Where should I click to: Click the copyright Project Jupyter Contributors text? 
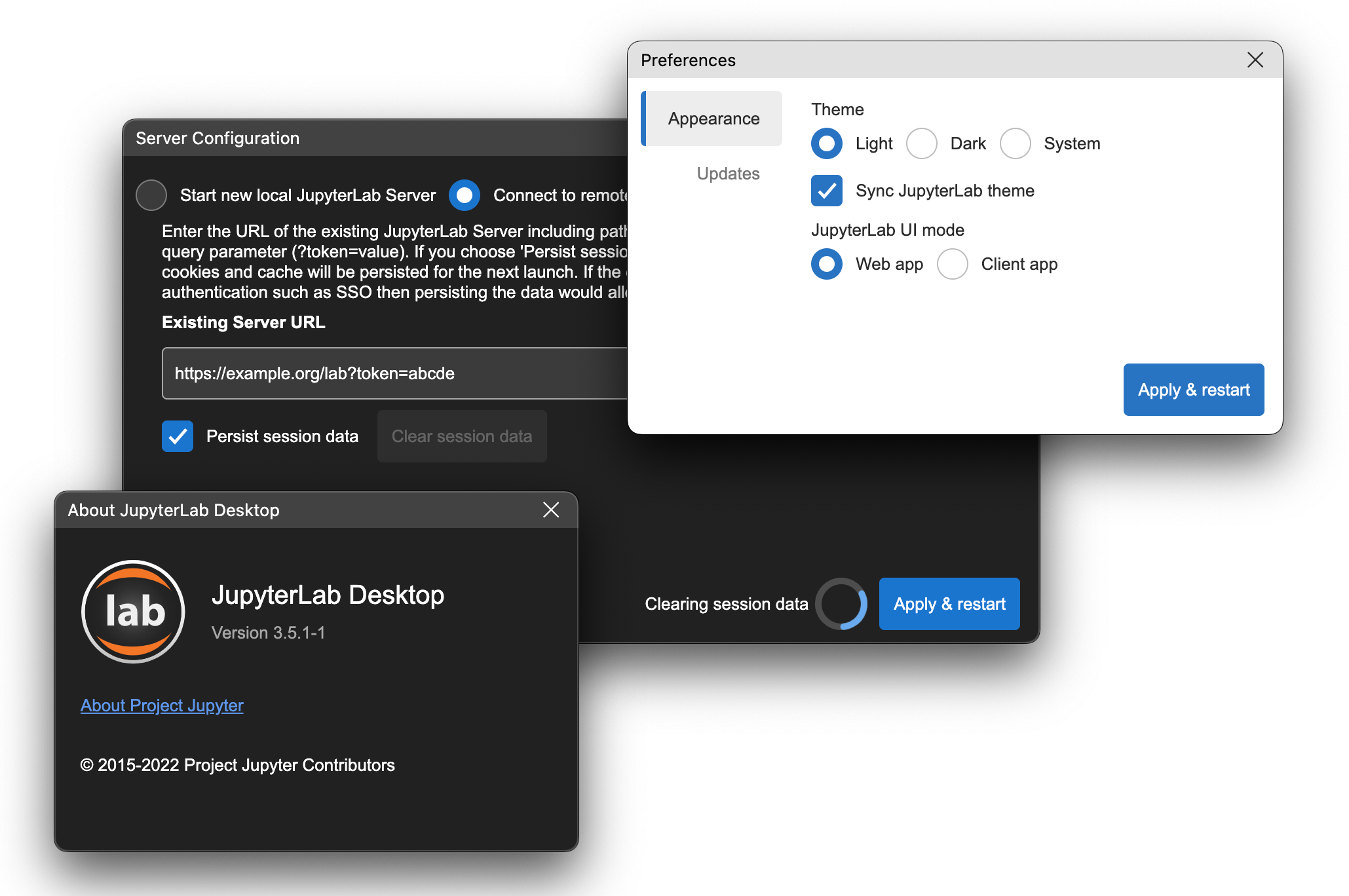point(237,765)
